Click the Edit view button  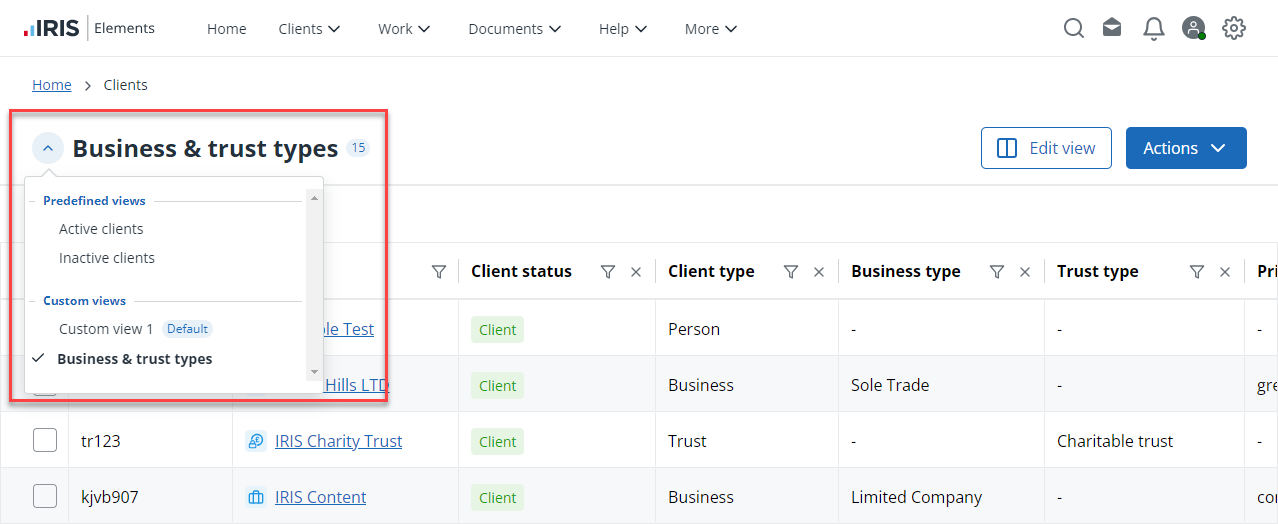pyautogui.click(x=1046, y=148)
